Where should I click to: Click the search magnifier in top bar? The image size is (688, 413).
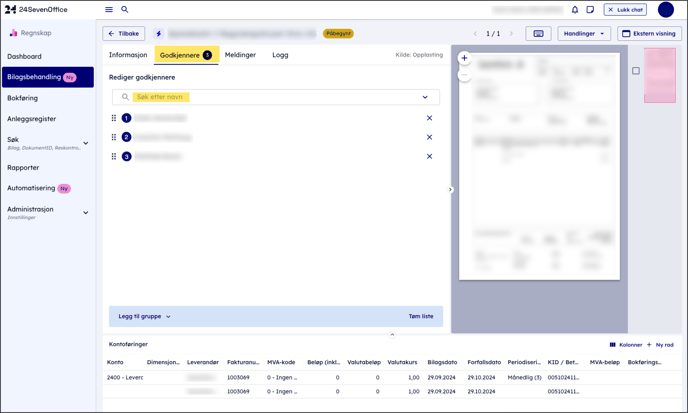(125, 10)
